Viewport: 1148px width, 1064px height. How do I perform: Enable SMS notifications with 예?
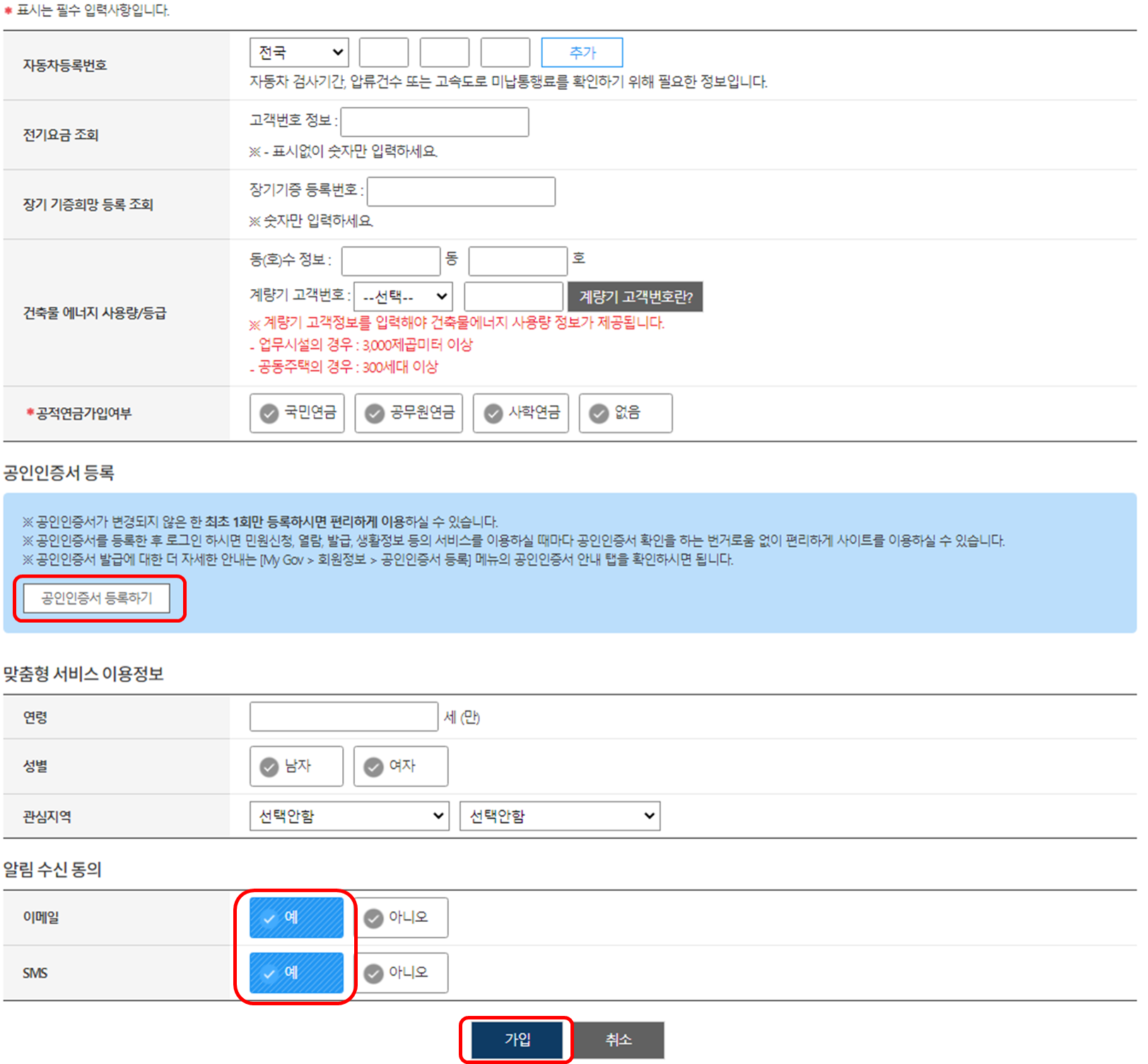[x=296, y=973]
